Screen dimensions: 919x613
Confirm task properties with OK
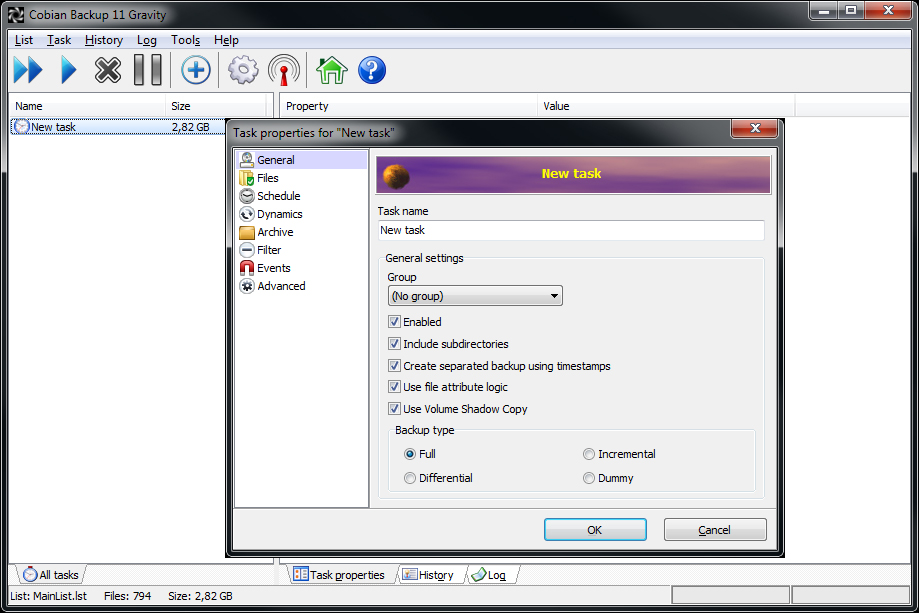(x=595, y=530)
